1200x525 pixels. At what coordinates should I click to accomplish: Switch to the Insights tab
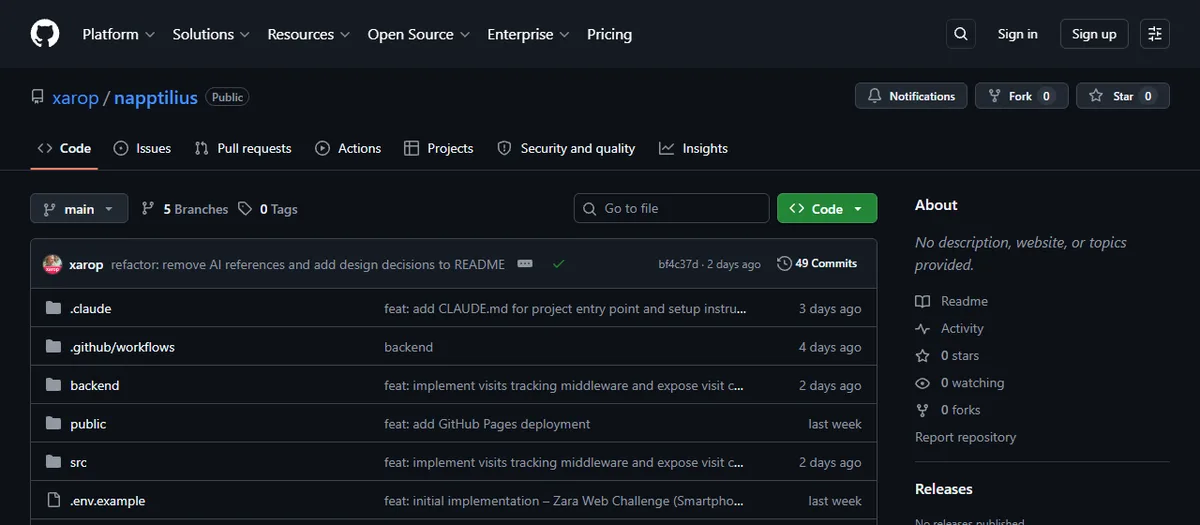pos(693,148)
